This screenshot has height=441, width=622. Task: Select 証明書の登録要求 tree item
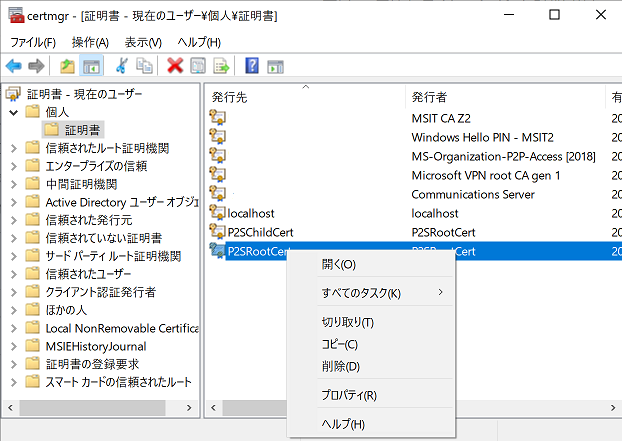[x=92, y=364]
